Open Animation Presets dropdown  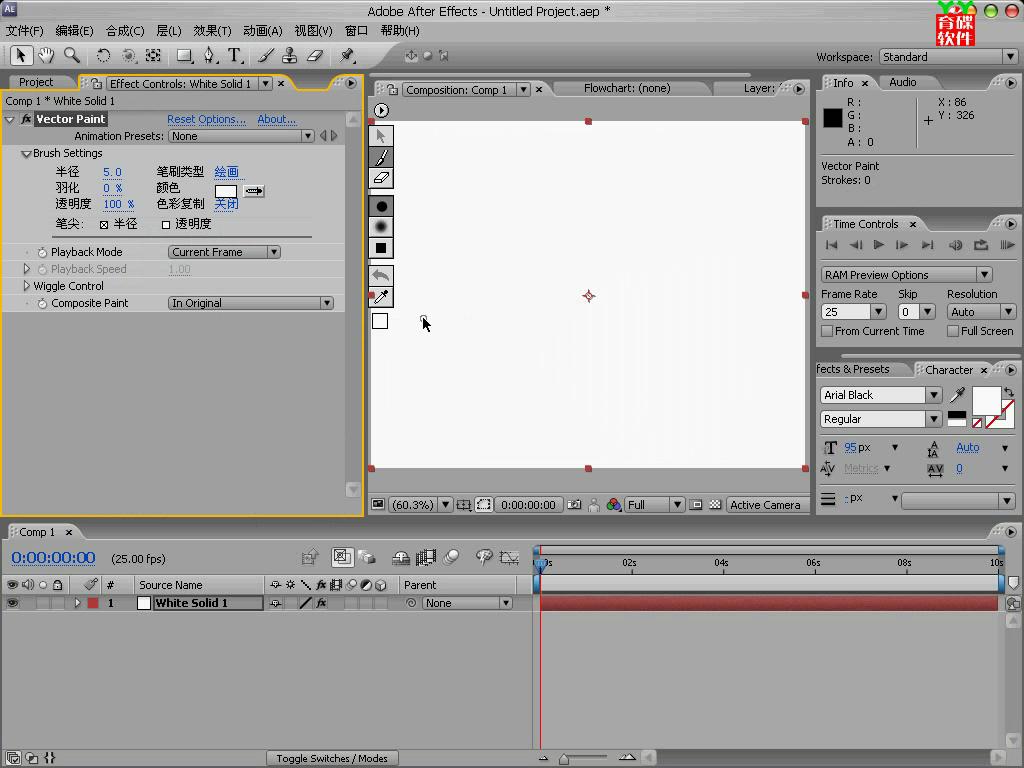click(x=241, y=136)
